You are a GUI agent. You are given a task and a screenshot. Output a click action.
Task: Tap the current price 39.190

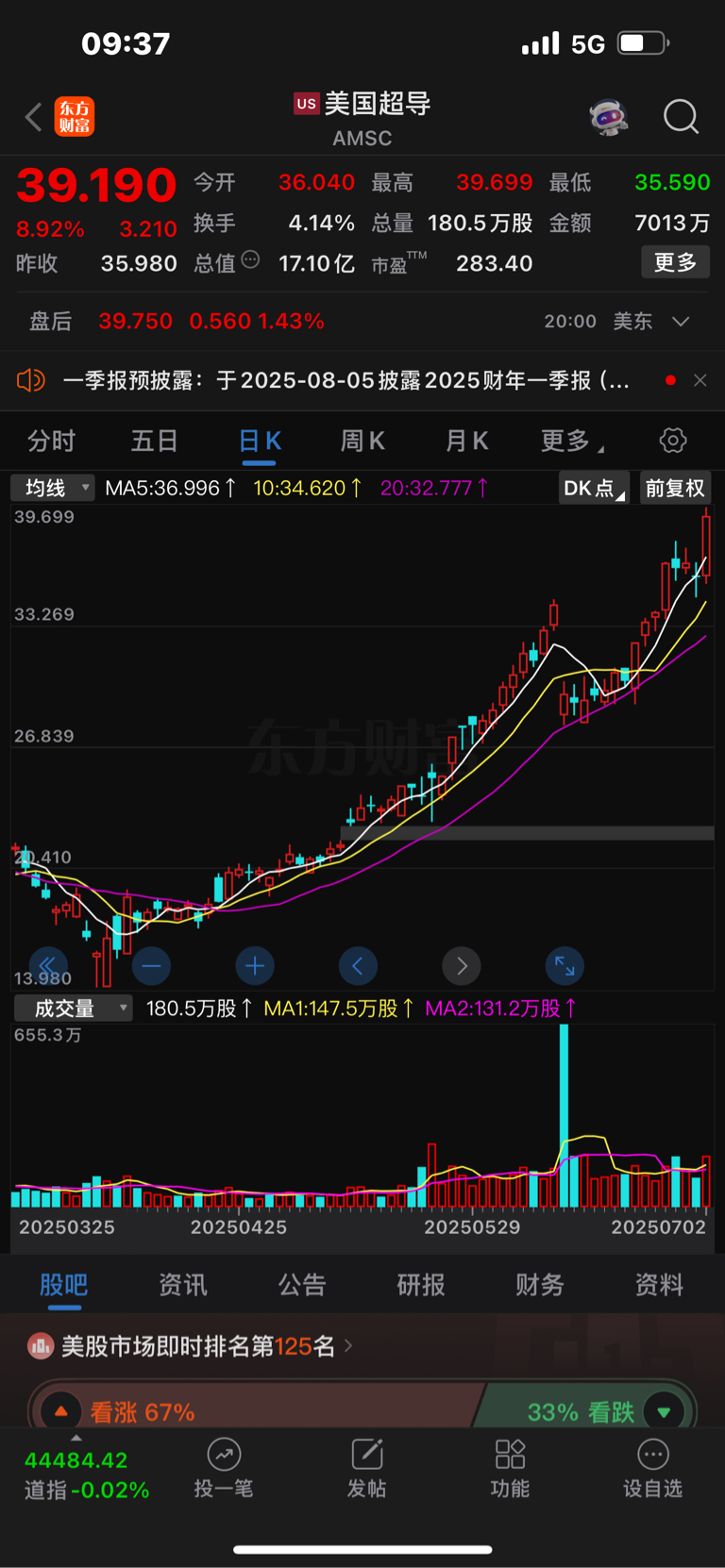tap(96, 185)
